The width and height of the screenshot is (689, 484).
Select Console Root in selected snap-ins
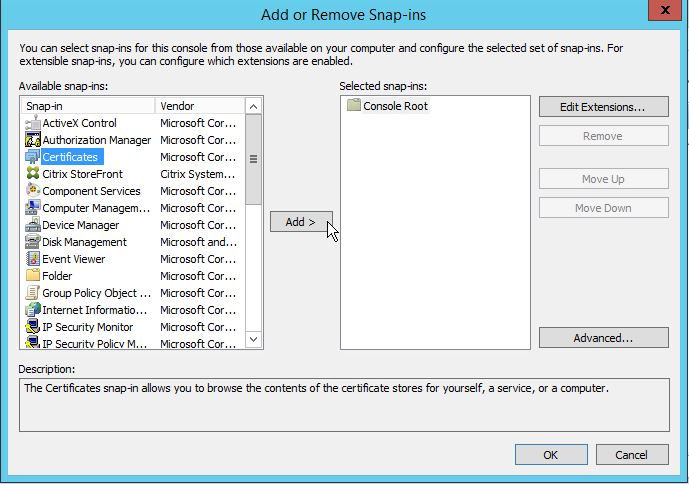click(395, 106)
